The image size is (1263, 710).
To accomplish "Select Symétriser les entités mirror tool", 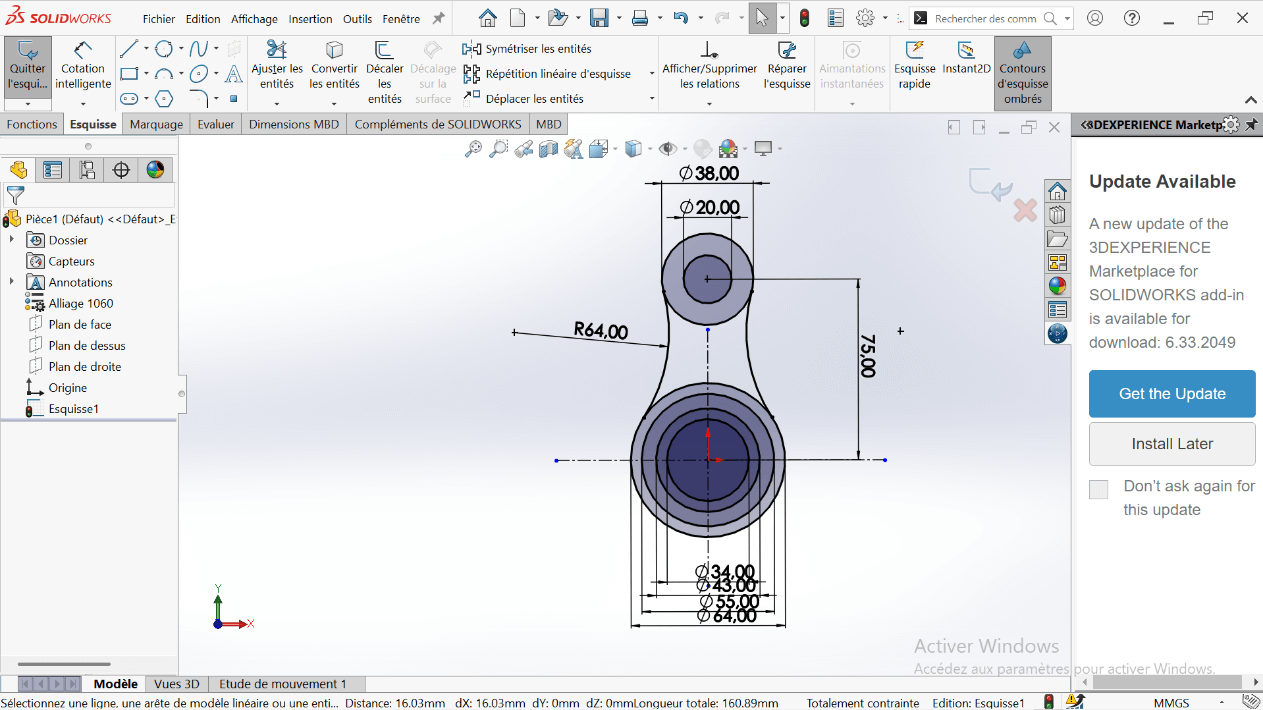I will 528,49.
